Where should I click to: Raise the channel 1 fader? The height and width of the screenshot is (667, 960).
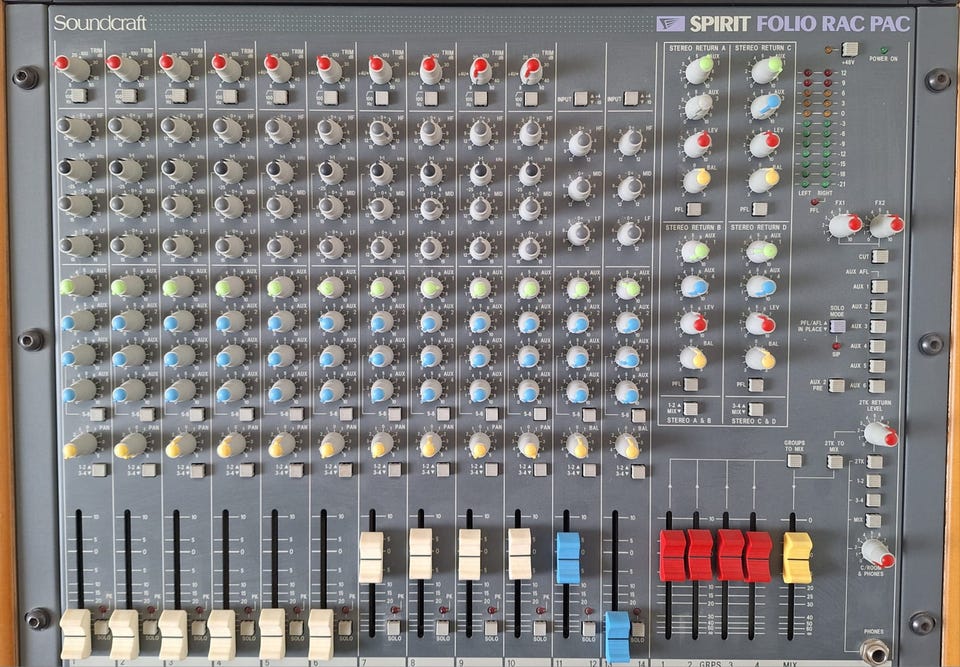click(x=75, y=634)
